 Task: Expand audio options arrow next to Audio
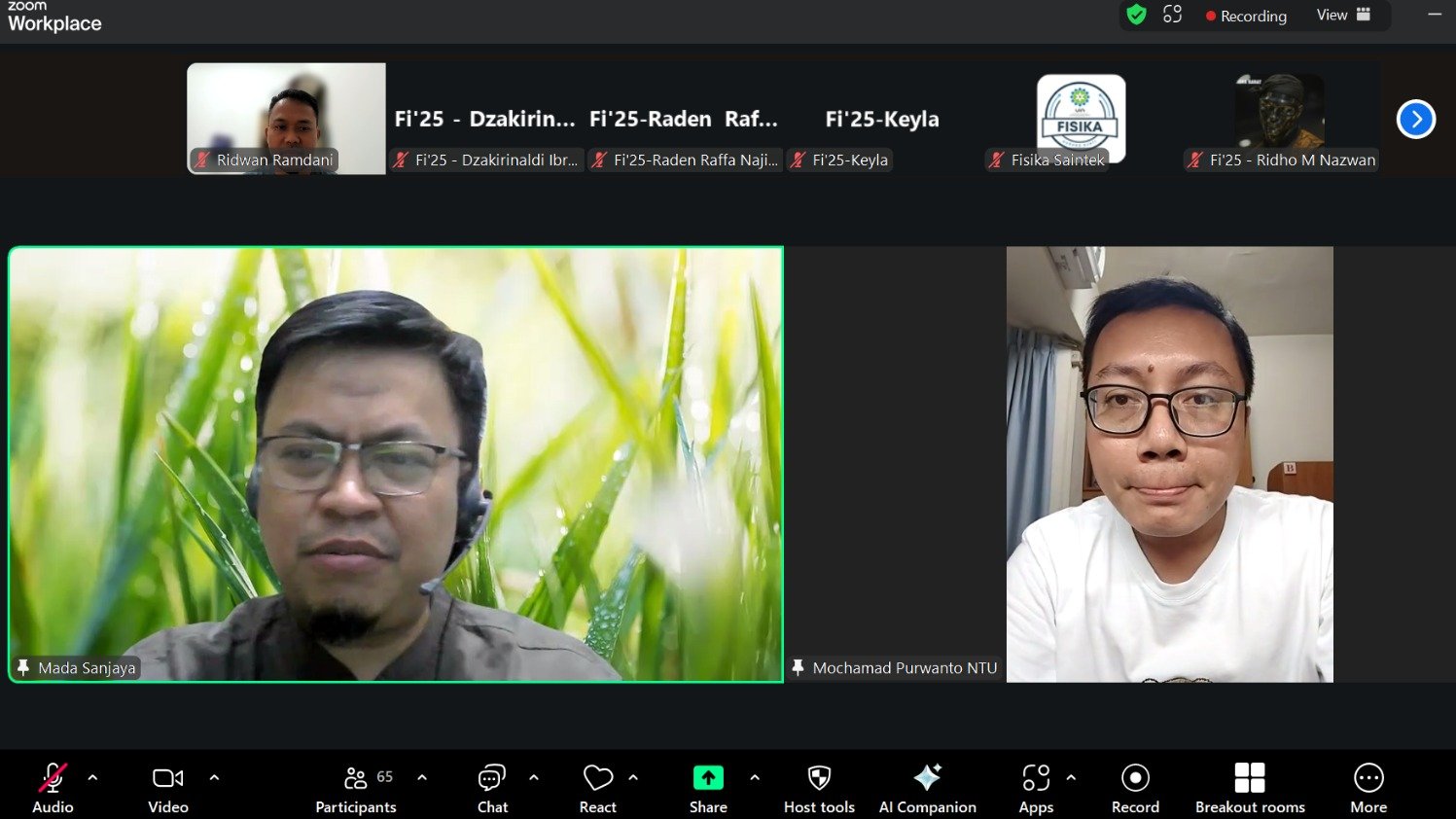click(x=92, y=778)
